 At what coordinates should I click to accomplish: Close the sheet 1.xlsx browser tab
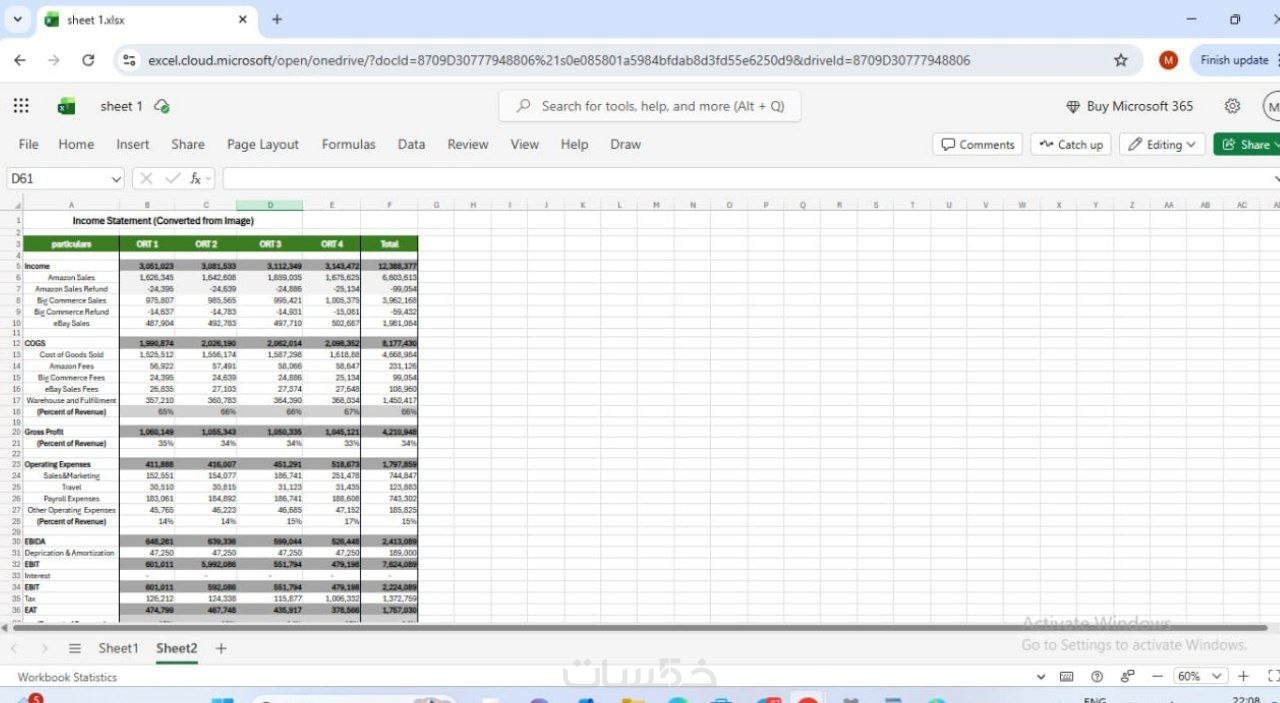[243, 19]
